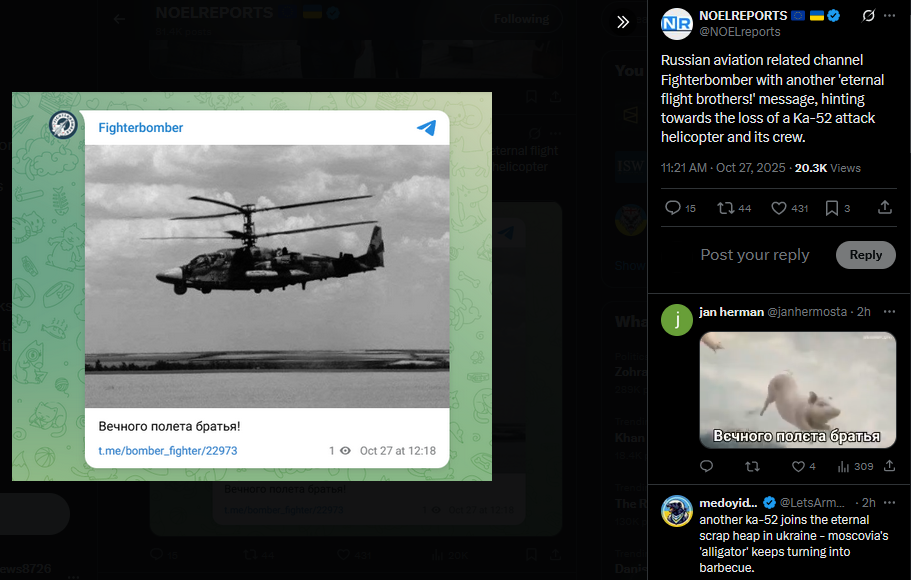Viewport: 911px width, 580px height.
Task: Focus the 'Post your reply' field
Action: [x=755, y=255]
